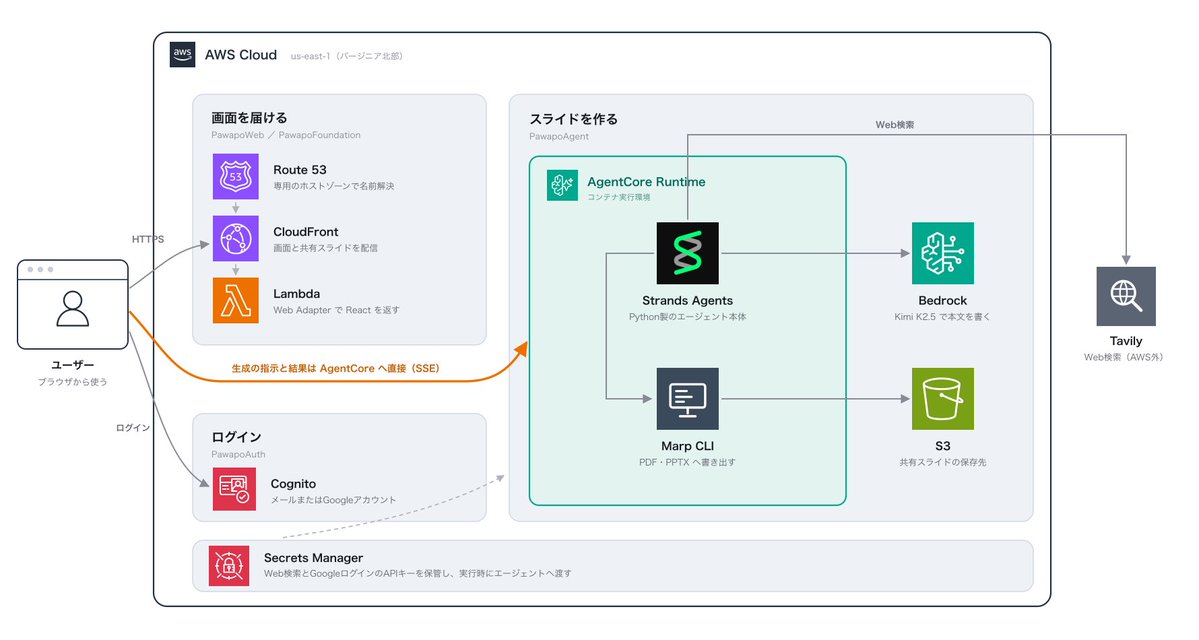Click the AWS logo icon
Screen dimensions: 1199x640
coord(182,54)
